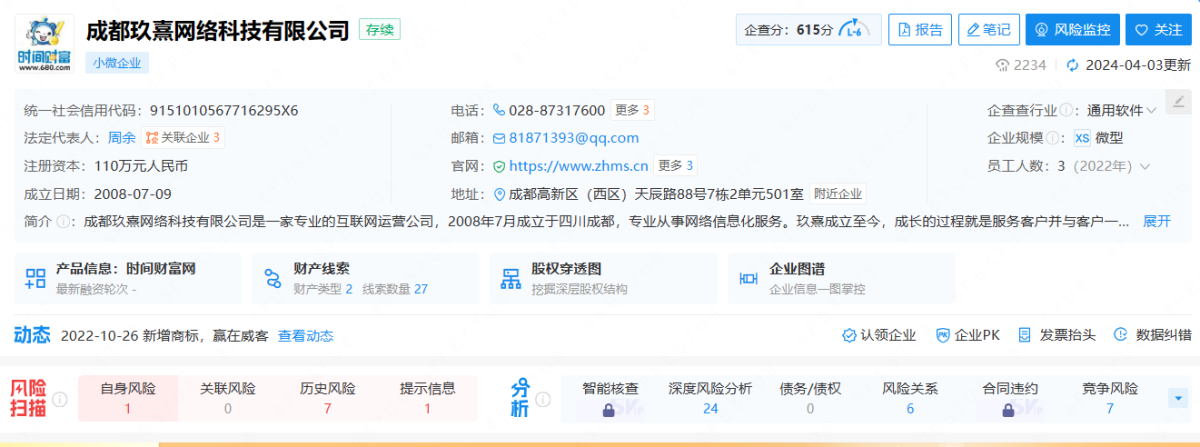Click info icon beside 企业规模
The height and width of the screenshot is (447, 1200).
[x=1053, y=138]
